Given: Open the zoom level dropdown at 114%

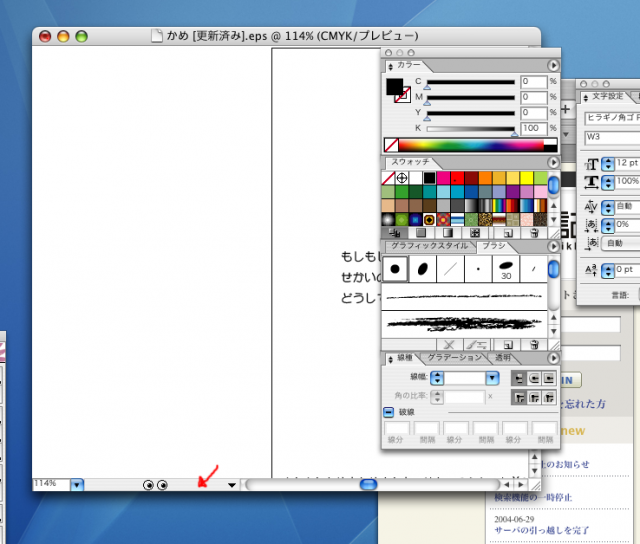Looking at the screenshot, I should pyautogui.click(x=77, y=484).
